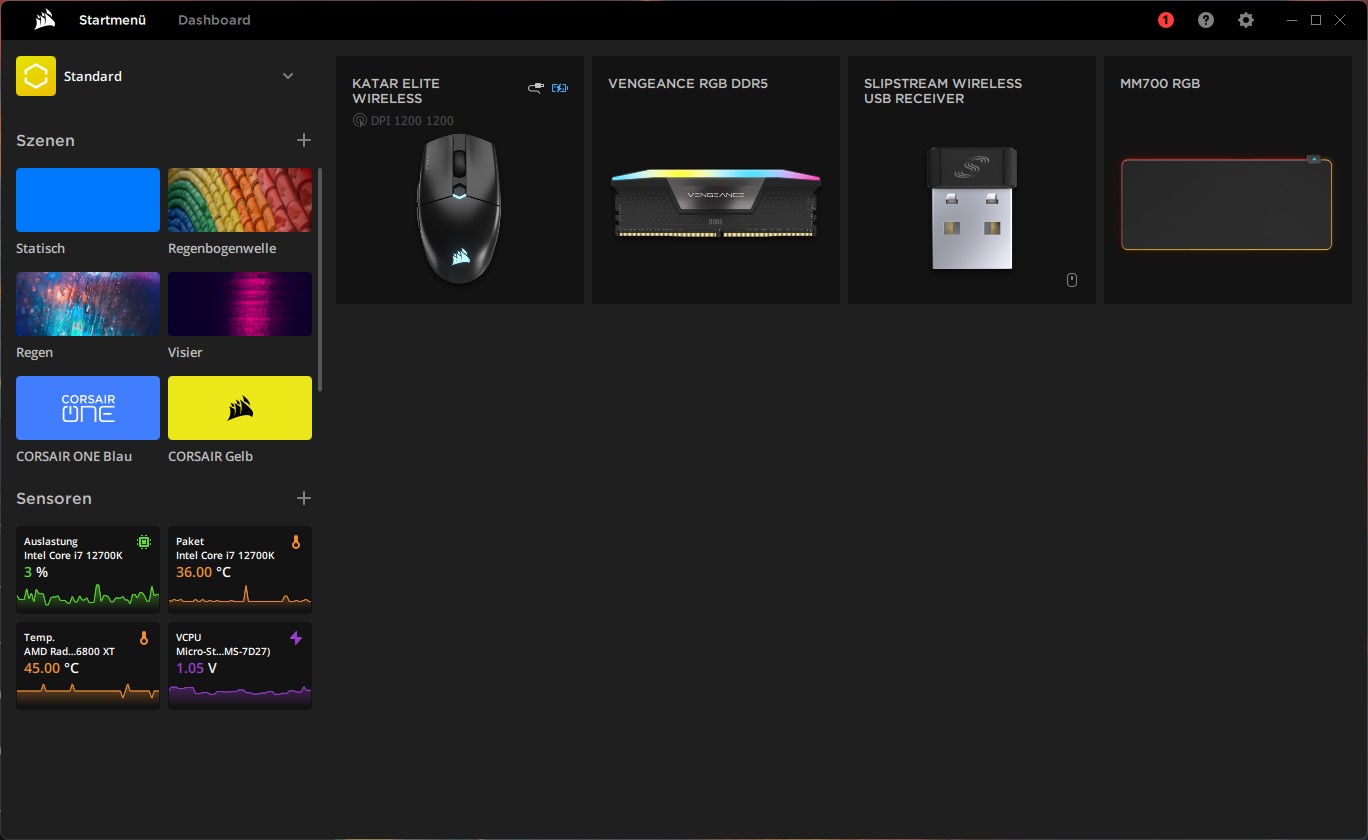This screenshot has height=840, width=1368.
Task: Open the Regenbogenwelle scene thumbnail
Action: click(240, 199)
